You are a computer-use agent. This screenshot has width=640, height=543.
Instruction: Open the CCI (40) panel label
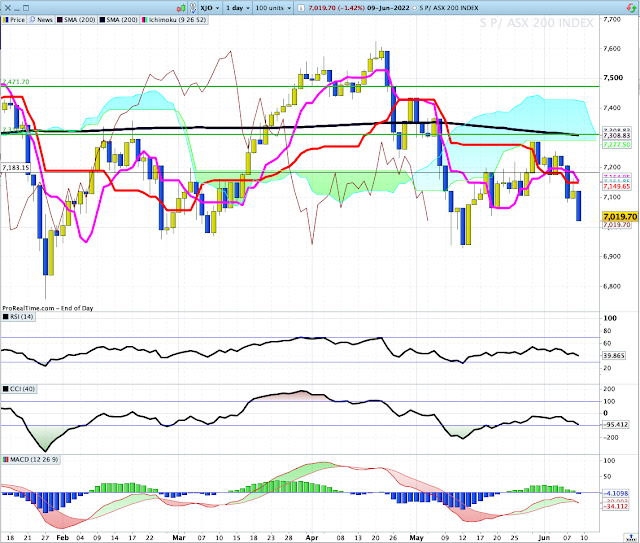point(19,389)
